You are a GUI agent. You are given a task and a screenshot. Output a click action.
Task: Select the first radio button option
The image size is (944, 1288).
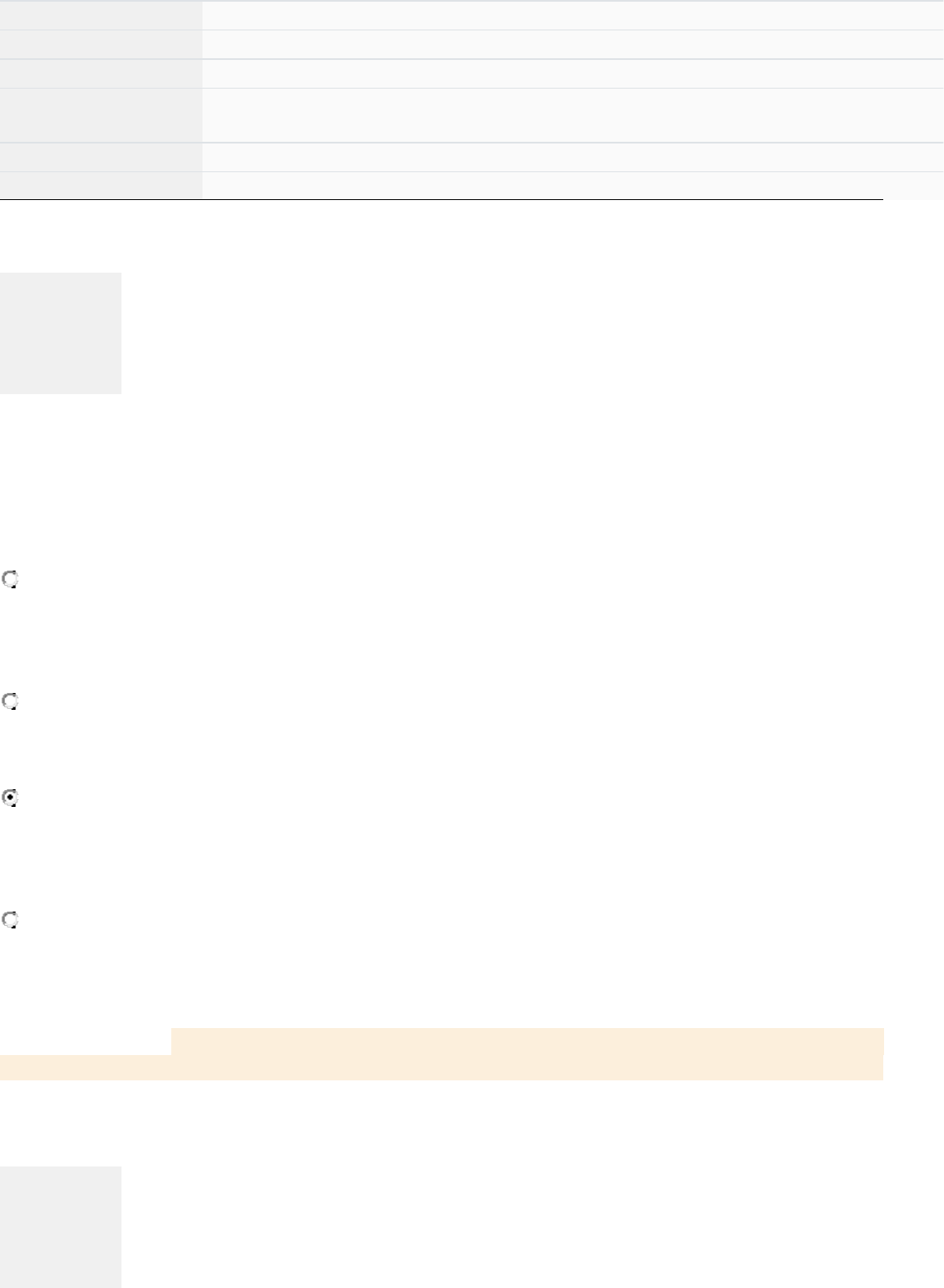[10, 580]
